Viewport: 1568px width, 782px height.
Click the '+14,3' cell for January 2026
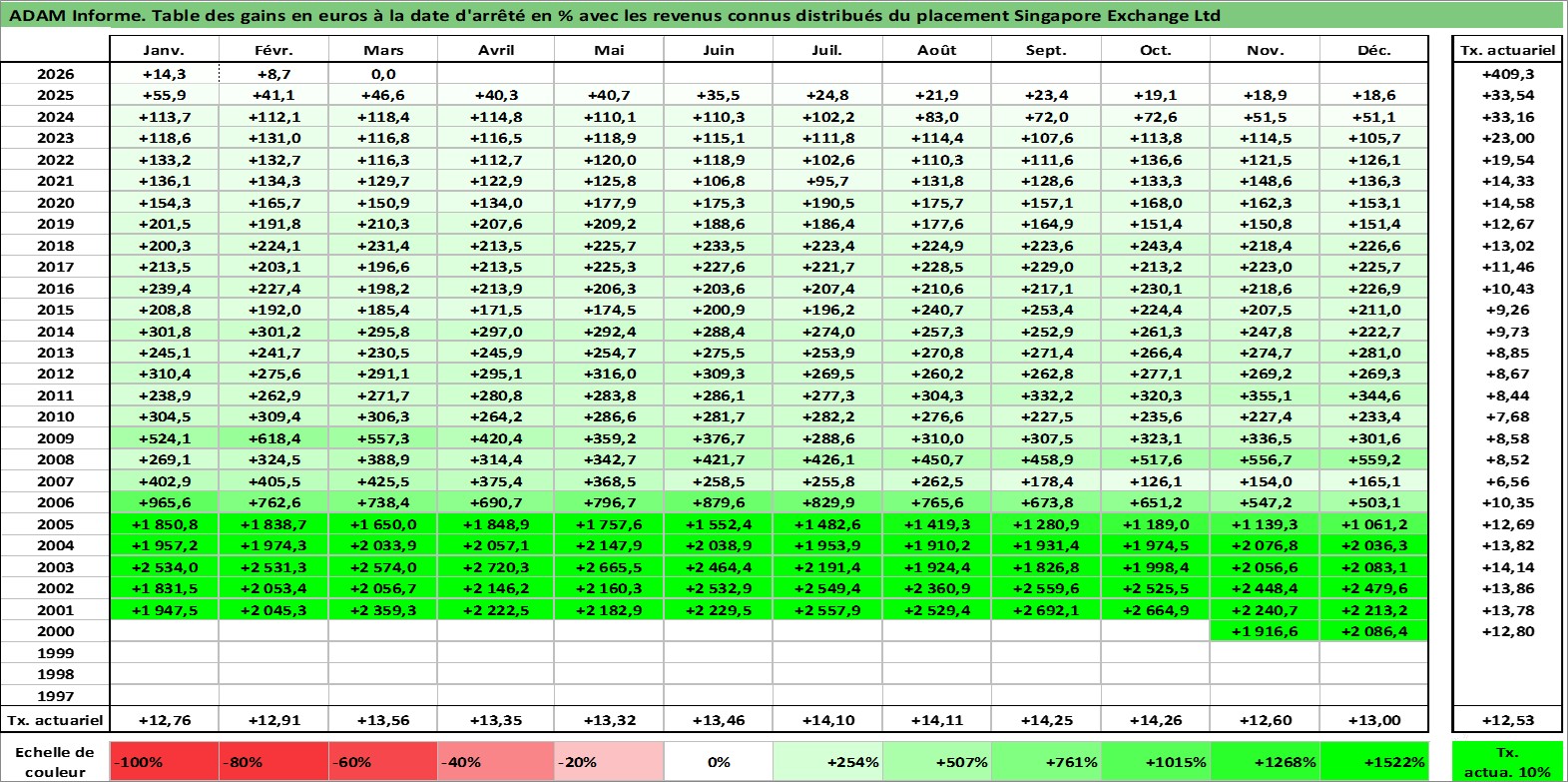[x=164, y=74]
